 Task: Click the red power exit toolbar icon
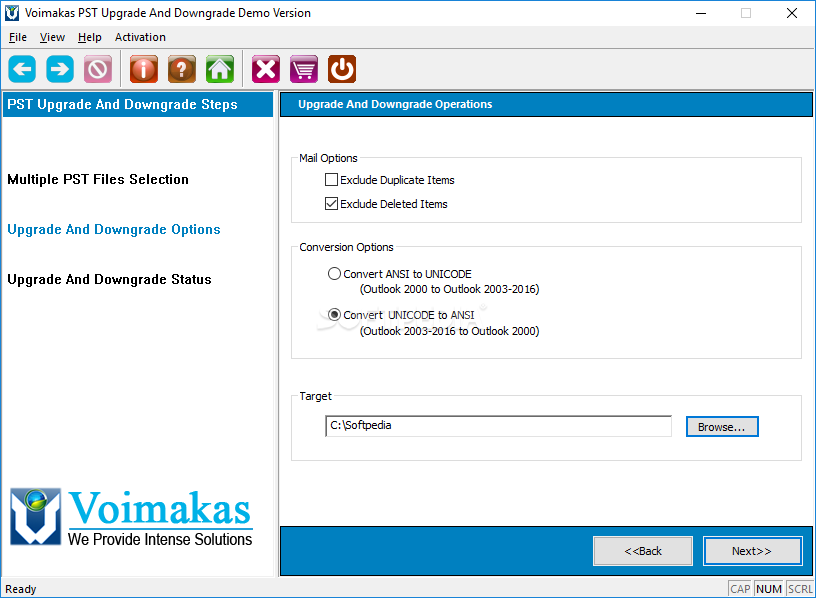342,69
